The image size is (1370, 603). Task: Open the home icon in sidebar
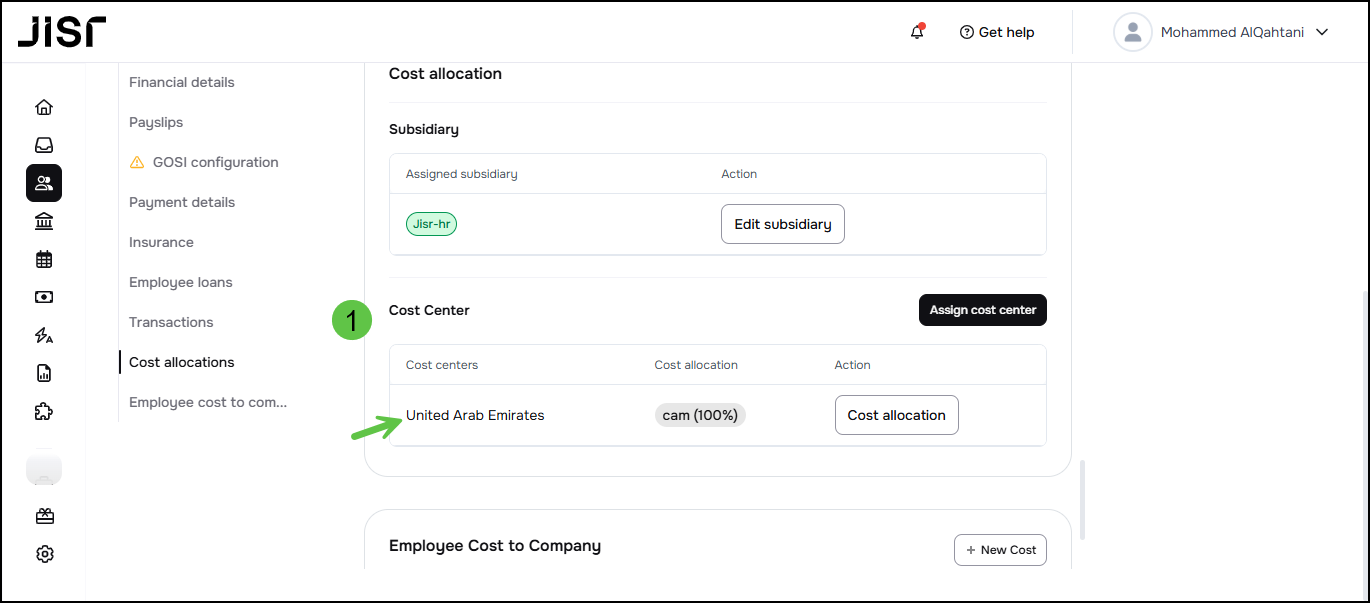[44, 107]
